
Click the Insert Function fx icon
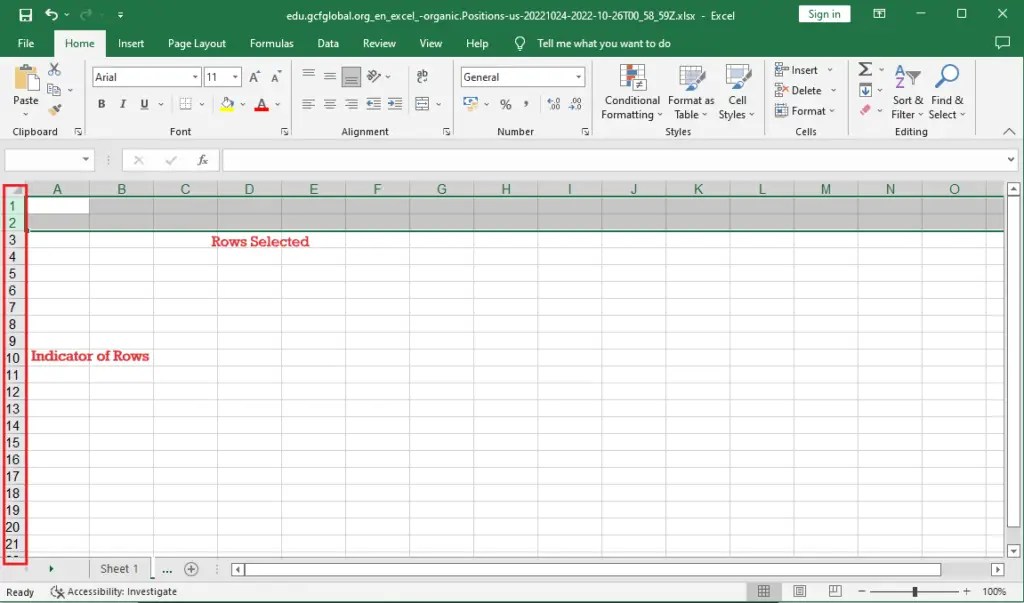(202, 160)
